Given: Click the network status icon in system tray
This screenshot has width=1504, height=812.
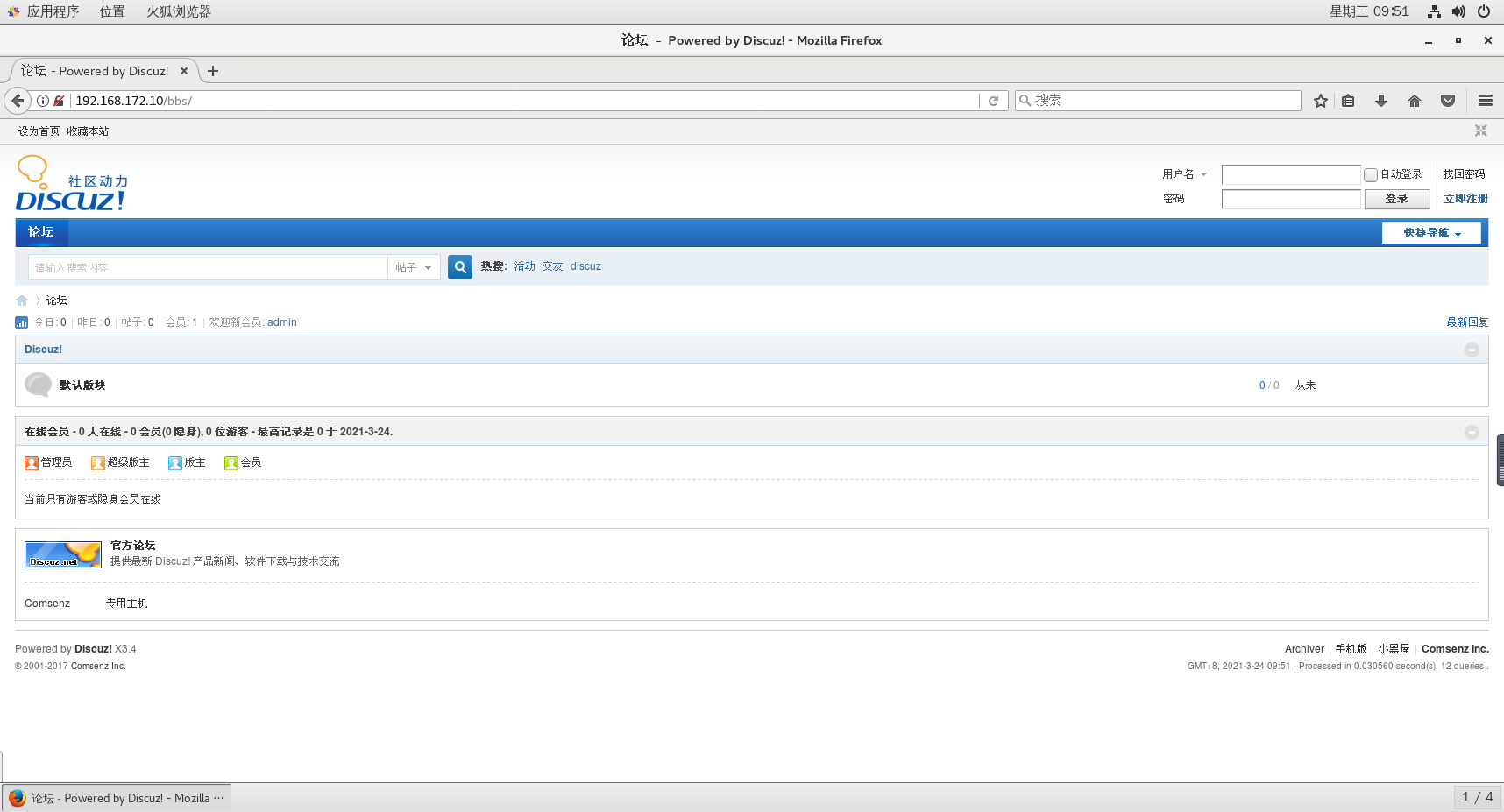Looking at the screenshot, I should point(1434,11).
